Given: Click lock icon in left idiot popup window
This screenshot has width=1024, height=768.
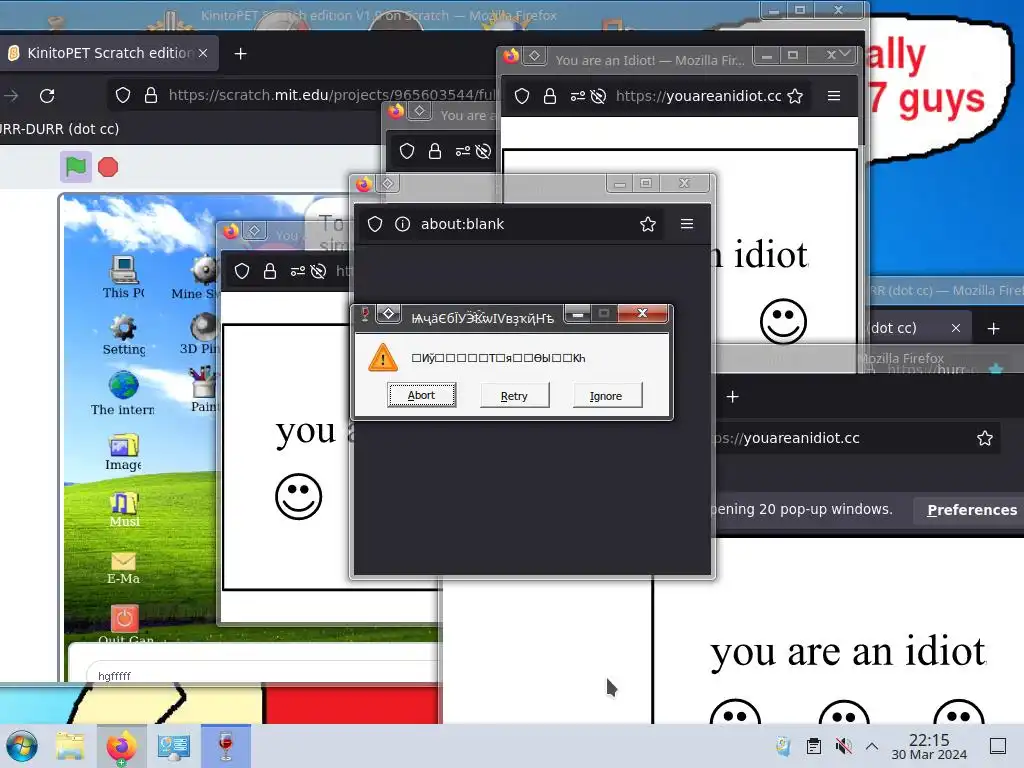Looking at the screenshot, I should [x=270, y=271].
